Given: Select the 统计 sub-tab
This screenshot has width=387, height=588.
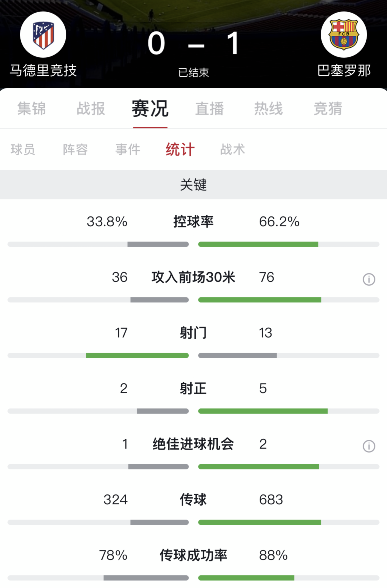Looking at the screenshot, I should pyautogui.click(x=180, y=150).
